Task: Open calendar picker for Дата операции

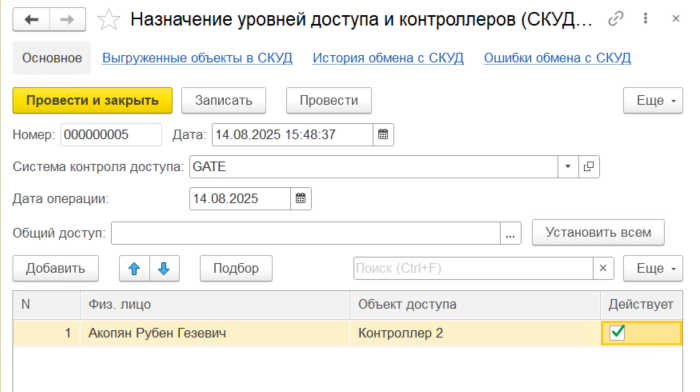Action: [301, 199]
